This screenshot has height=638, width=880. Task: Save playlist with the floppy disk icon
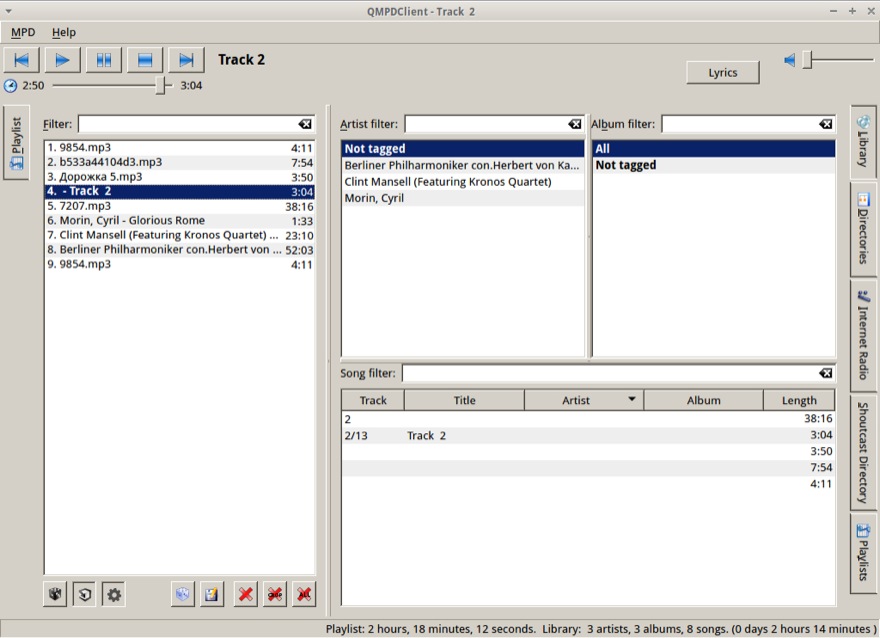pos(212,594)
